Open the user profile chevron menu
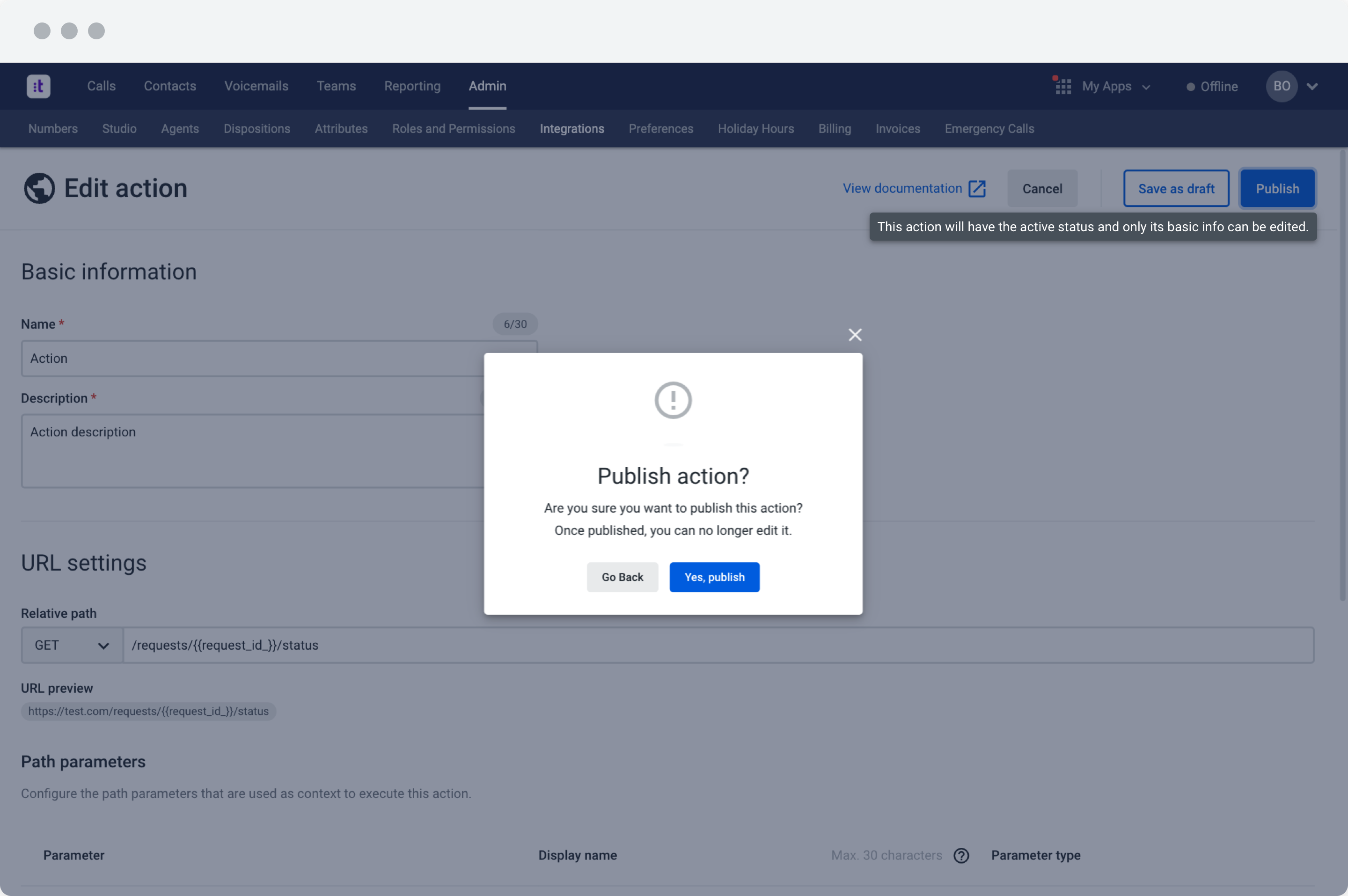 1312,86
